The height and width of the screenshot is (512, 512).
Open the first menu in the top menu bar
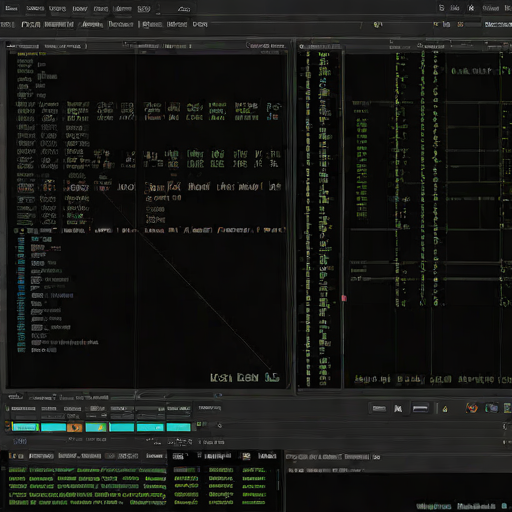coord(11,8)
